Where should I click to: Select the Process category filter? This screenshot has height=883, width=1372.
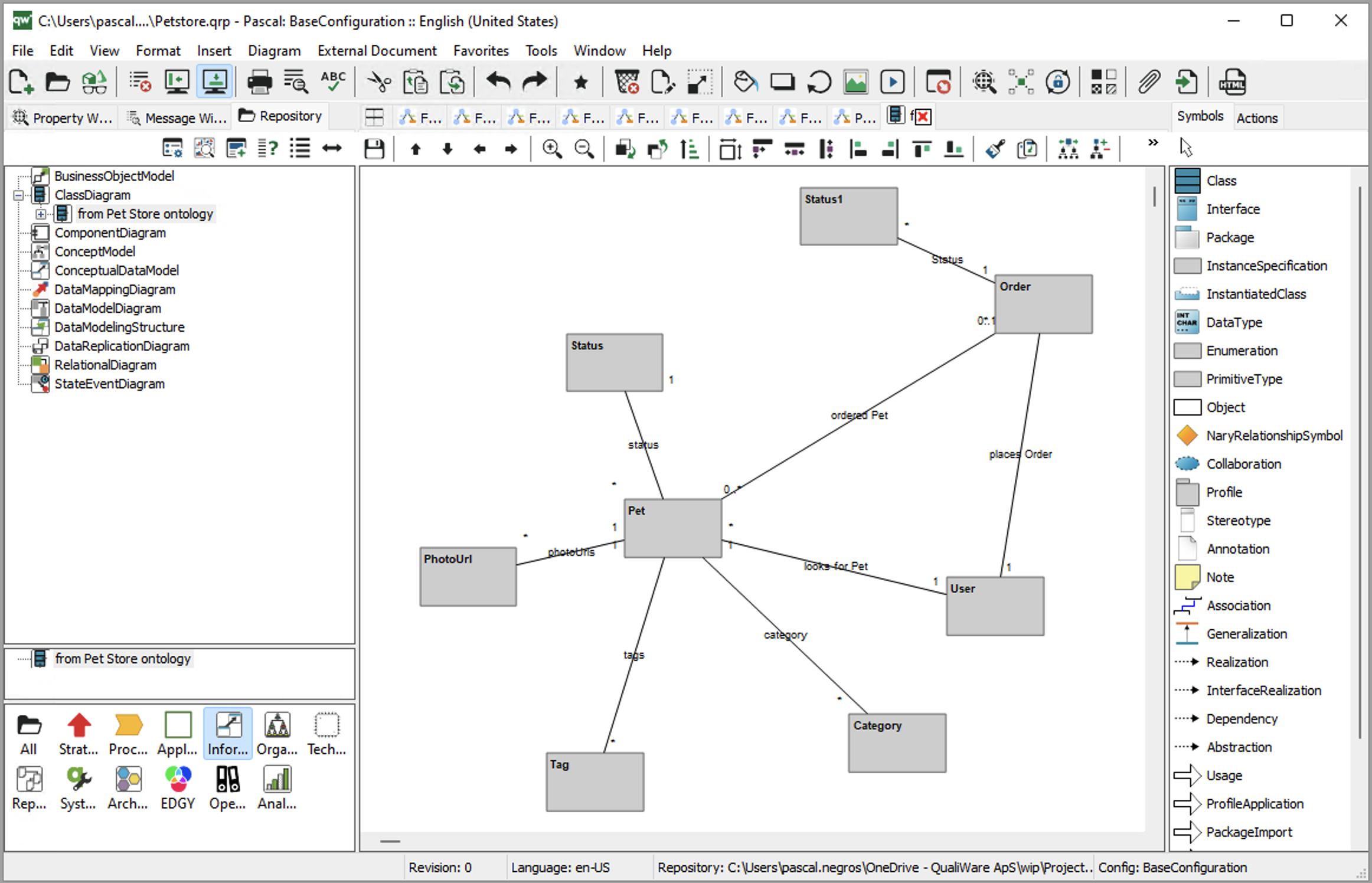[x=128, y=734]
